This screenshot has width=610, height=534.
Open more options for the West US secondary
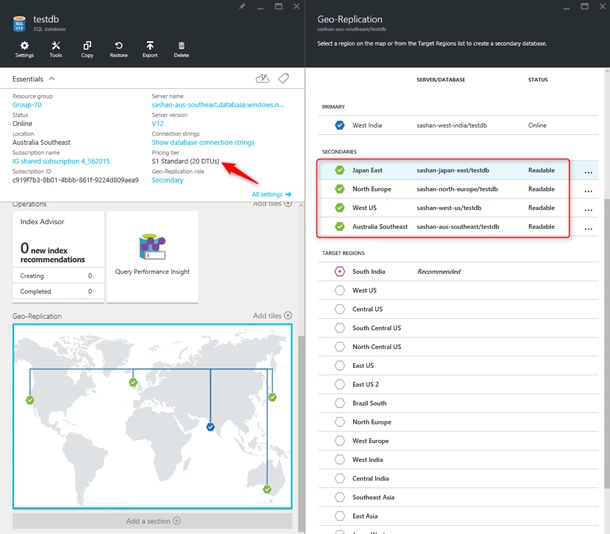(588, 209)
